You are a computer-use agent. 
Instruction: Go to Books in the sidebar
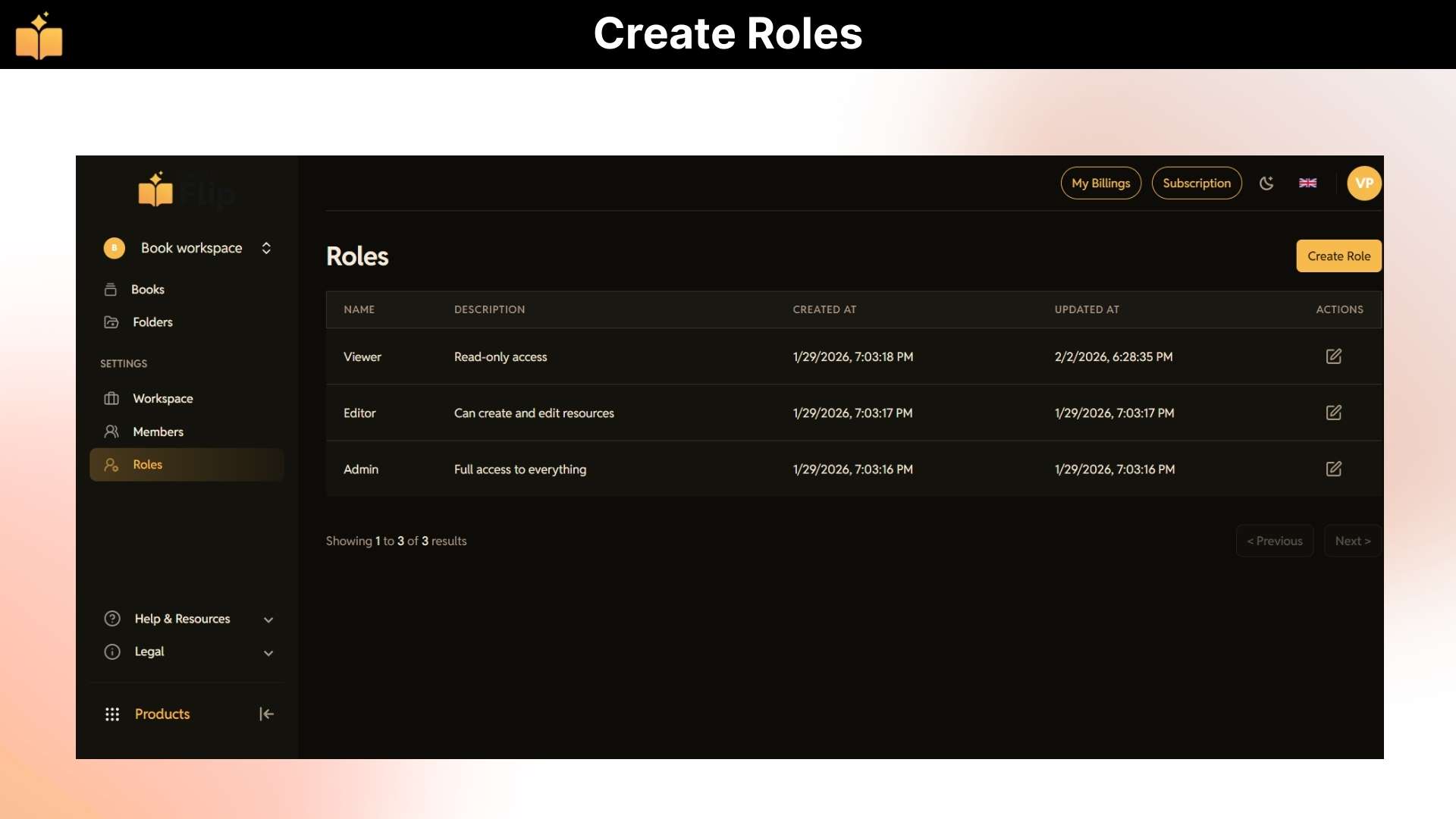pos(147,290)
